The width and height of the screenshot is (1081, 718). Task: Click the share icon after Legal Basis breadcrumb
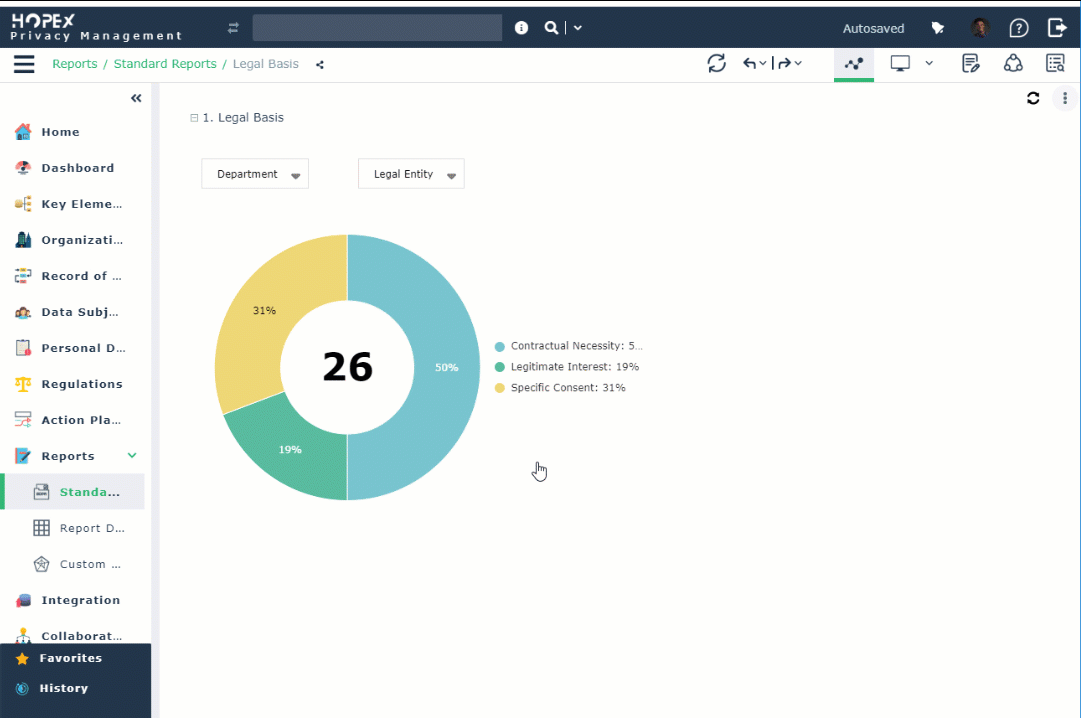pos(320,65)
